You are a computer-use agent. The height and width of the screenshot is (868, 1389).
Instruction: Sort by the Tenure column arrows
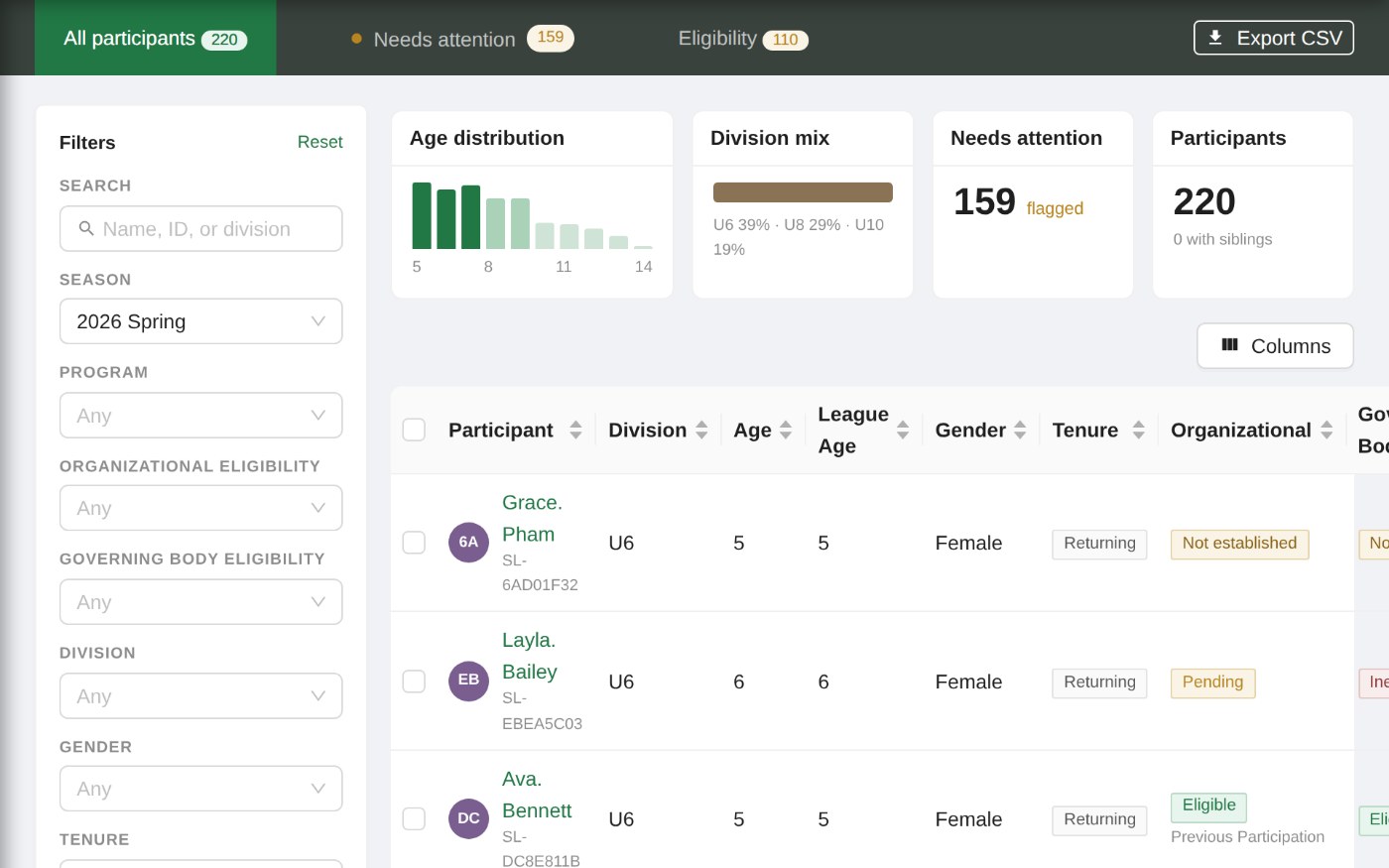coord(1139,430)
